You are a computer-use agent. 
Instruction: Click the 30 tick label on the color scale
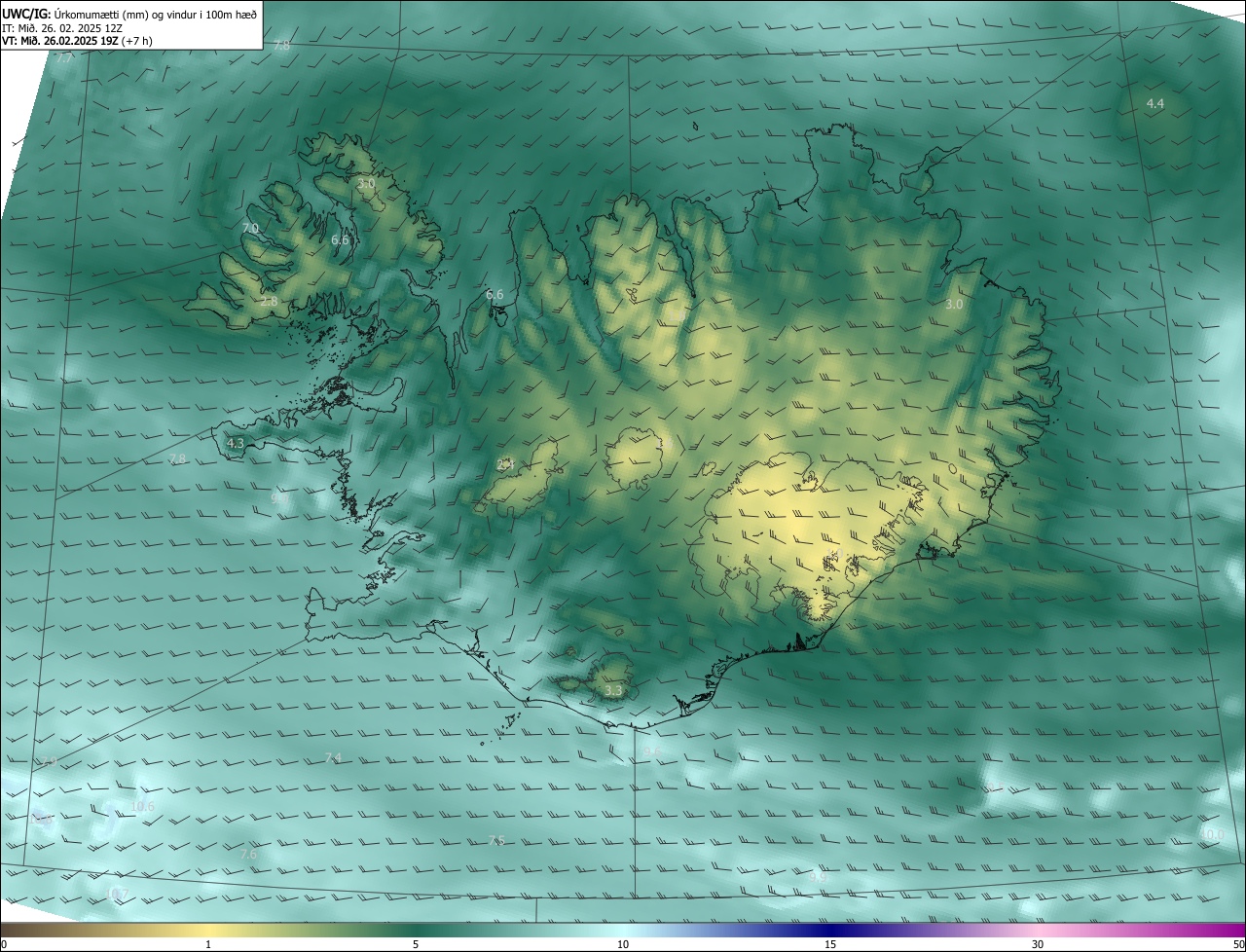point(1038,944)
